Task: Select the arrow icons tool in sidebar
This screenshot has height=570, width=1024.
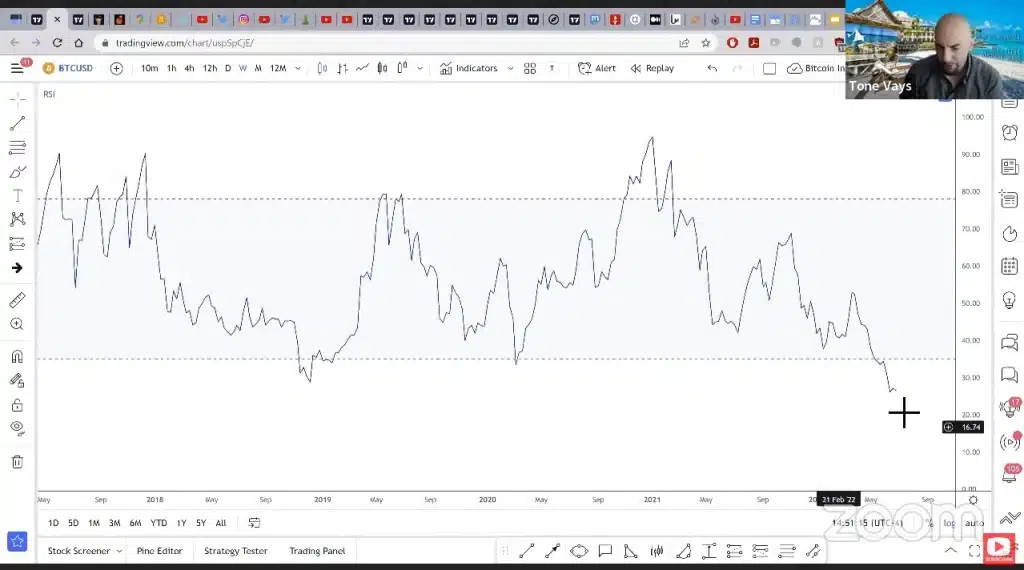Action: pos(18,268)
